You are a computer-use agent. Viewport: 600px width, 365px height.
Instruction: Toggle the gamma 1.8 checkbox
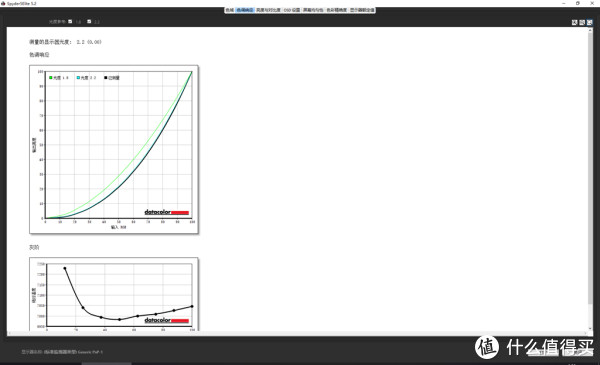pos(70,21)
